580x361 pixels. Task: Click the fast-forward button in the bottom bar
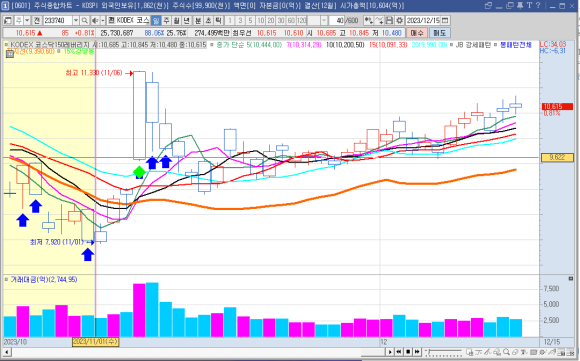click(417, 352)
